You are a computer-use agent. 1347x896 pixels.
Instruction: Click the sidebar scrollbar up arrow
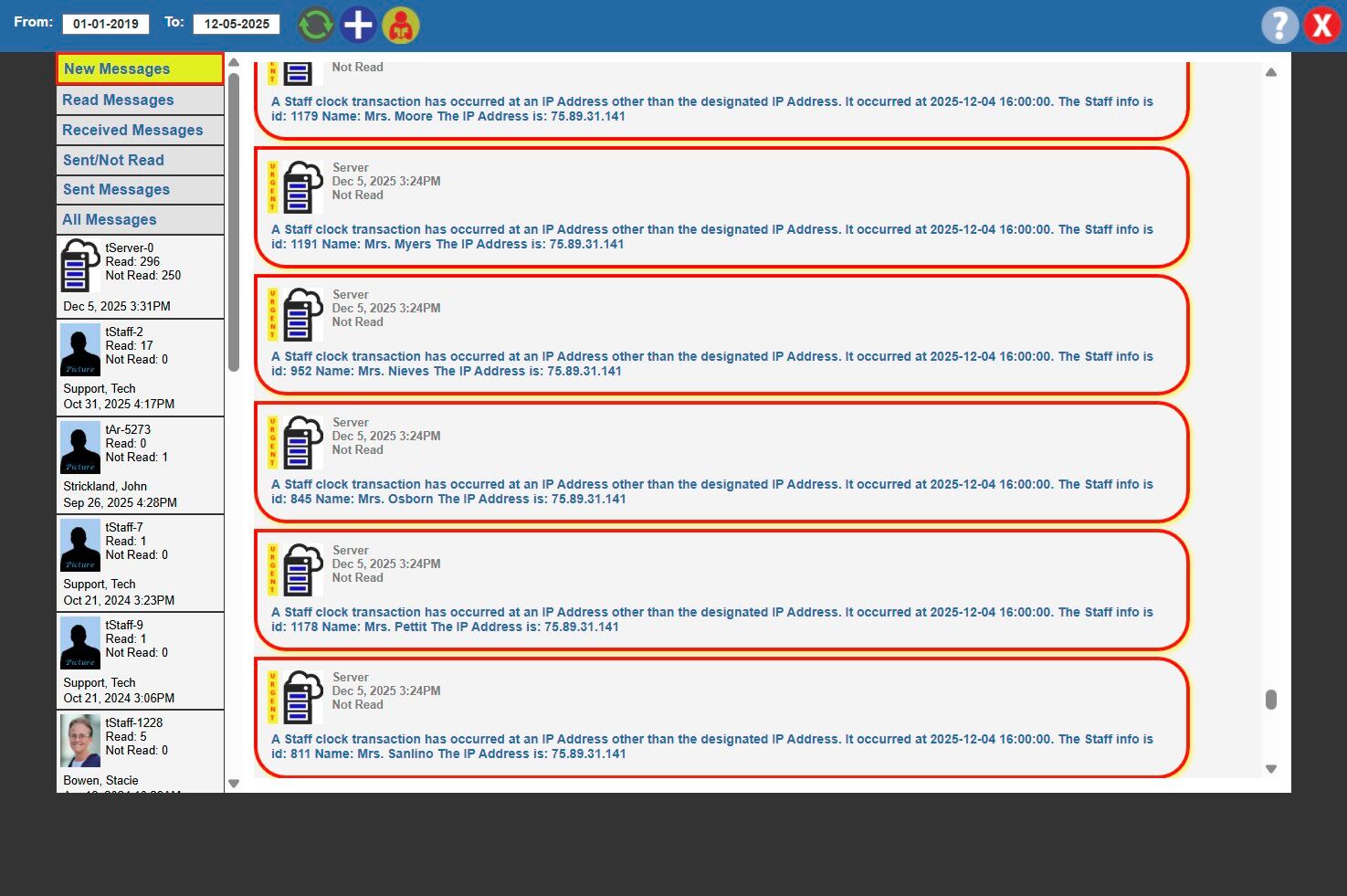coord(234,62)
